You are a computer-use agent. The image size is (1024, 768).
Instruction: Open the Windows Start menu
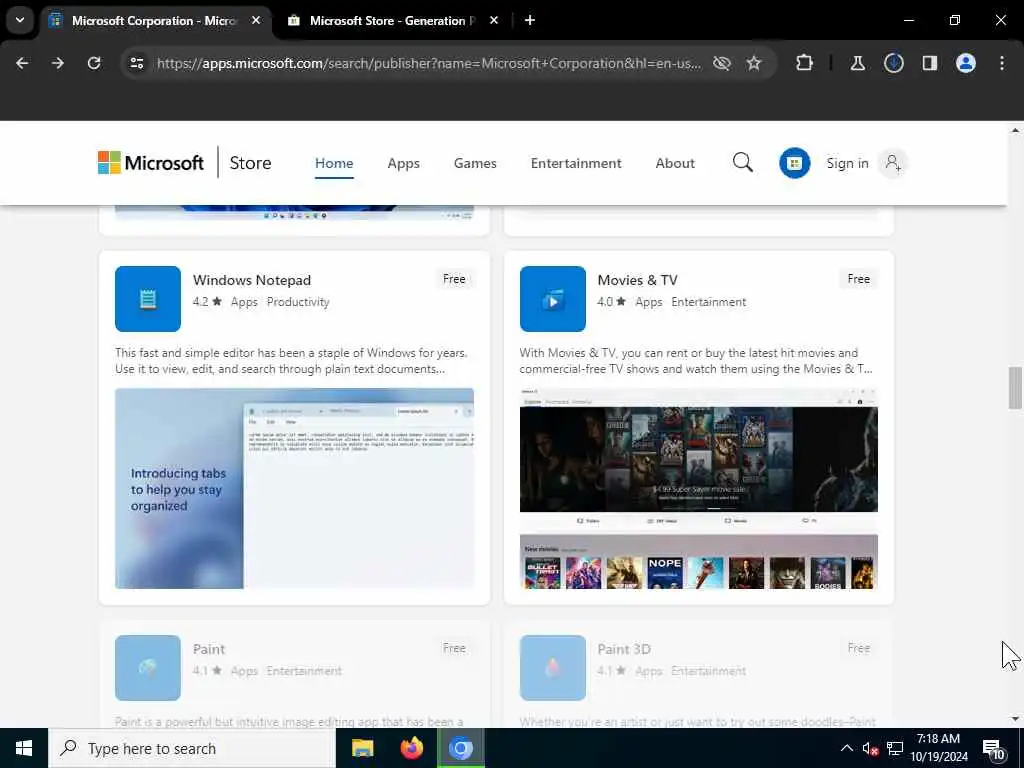24,748
